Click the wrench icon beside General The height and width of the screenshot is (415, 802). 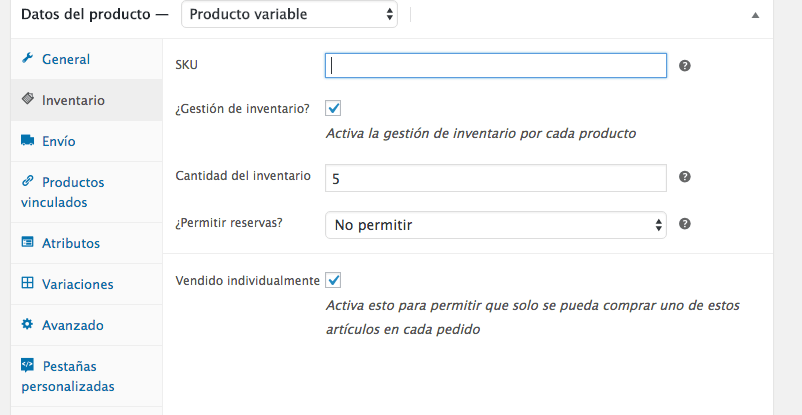point(27,58)
